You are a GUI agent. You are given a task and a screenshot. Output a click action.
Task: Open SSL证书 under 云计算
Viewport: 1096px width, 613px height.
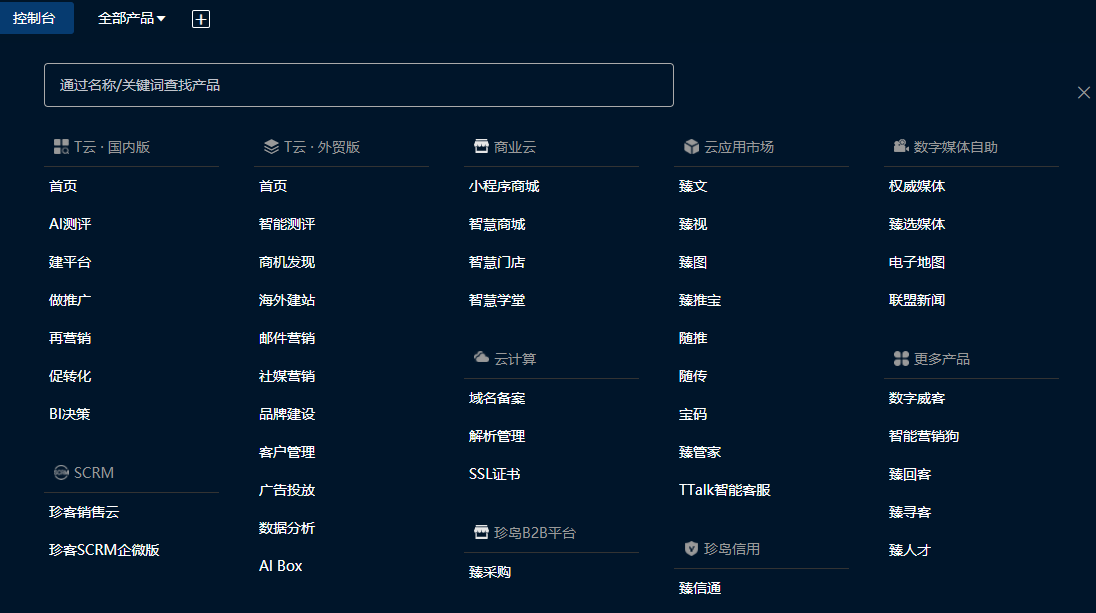coord(494,474)
